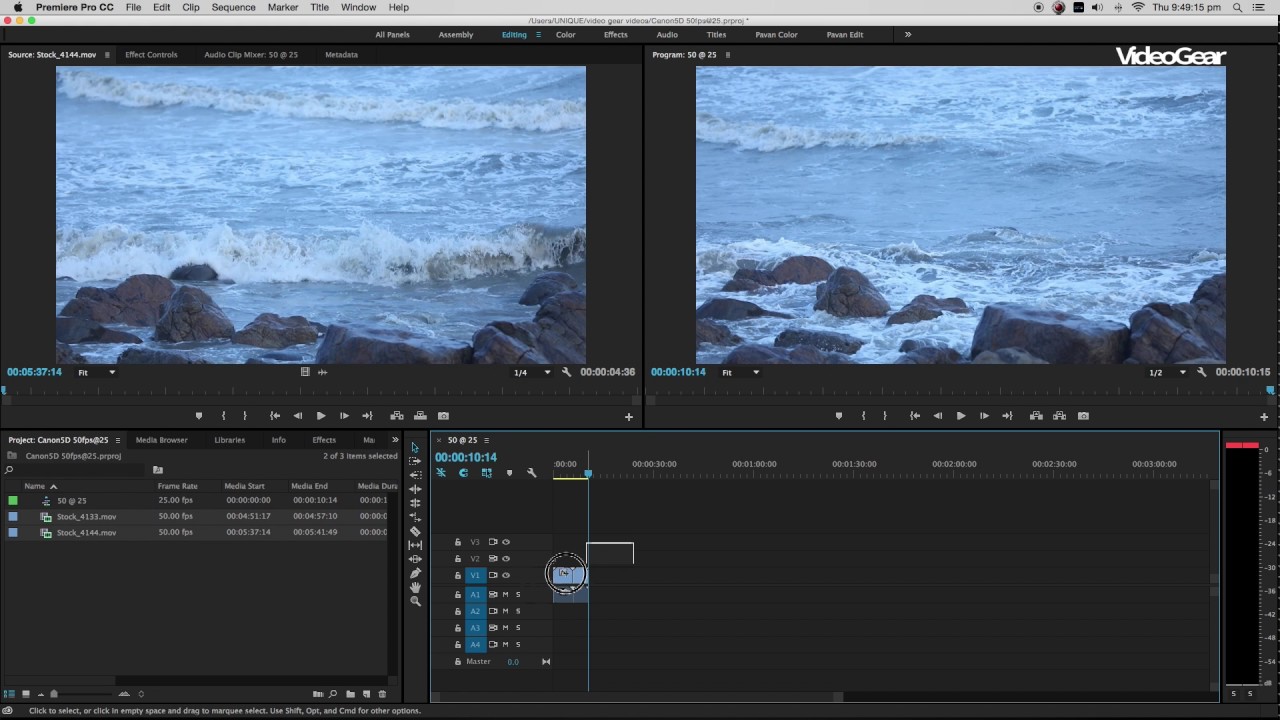Switch to Color workspace
The width and height of the screenshot is (1280, 720).
pos(566,34)
